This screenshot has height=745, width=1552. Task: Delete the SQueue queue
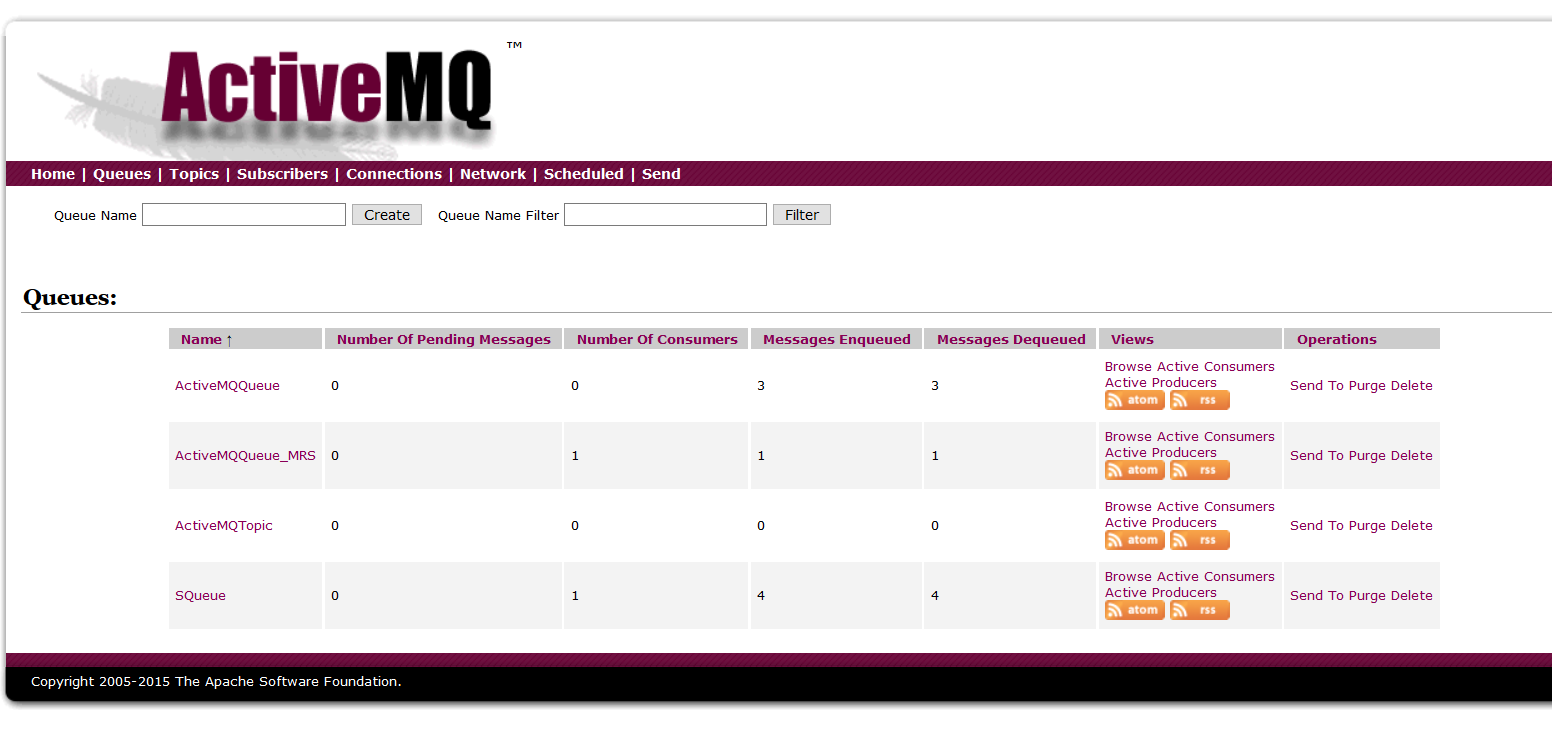point(1412,595)
